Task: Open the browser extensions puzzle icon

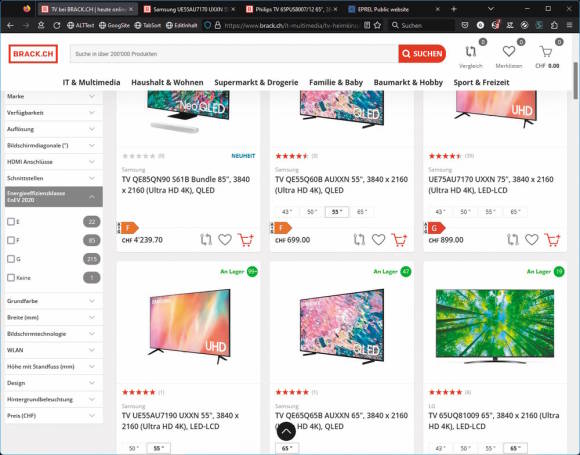Action: pos(554,25)
